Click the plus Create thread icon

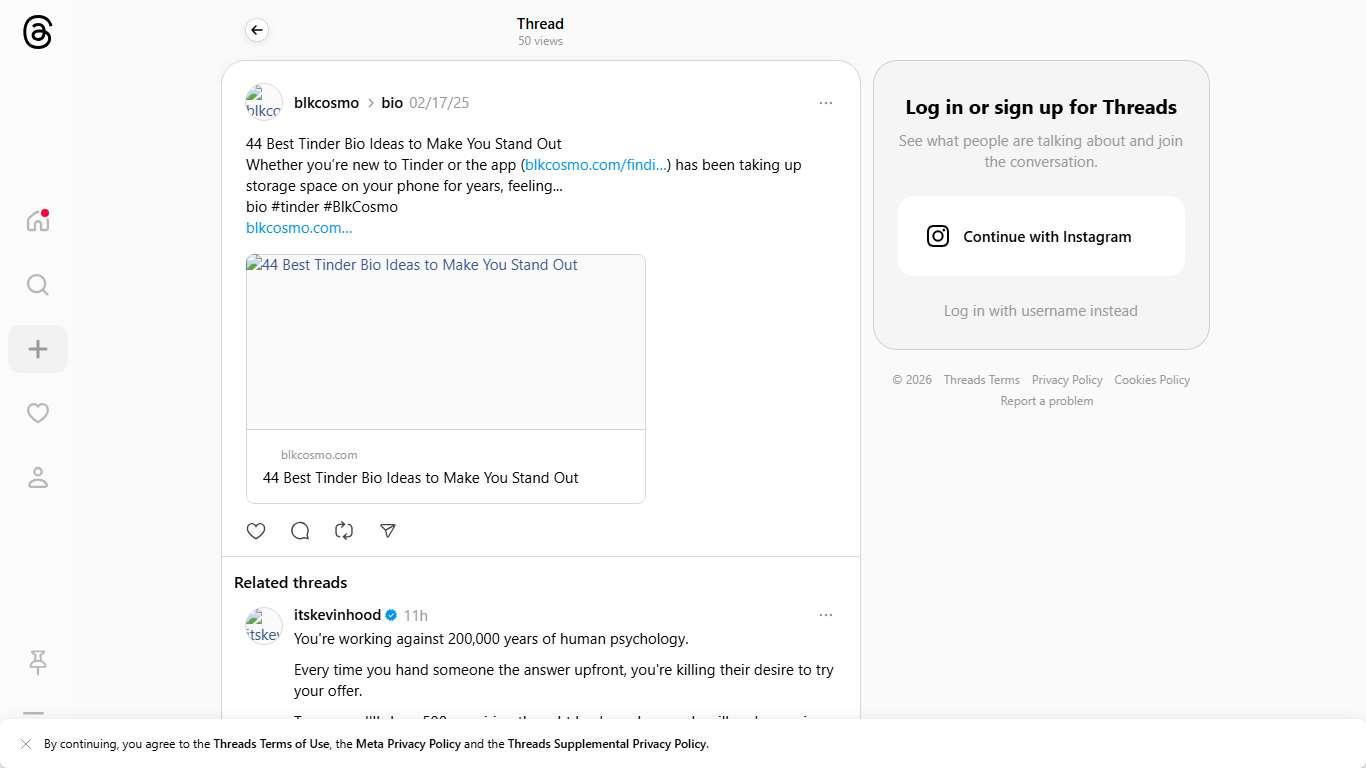pyautogui.click(x=38, y=349)
